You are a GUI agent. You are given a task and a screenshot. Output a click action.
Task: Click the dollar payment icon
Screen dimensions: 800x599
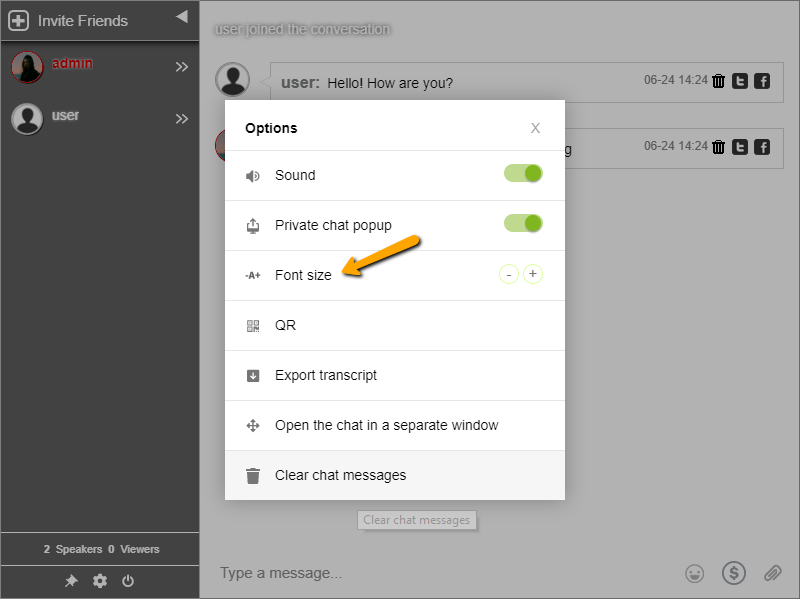point(733,572)
